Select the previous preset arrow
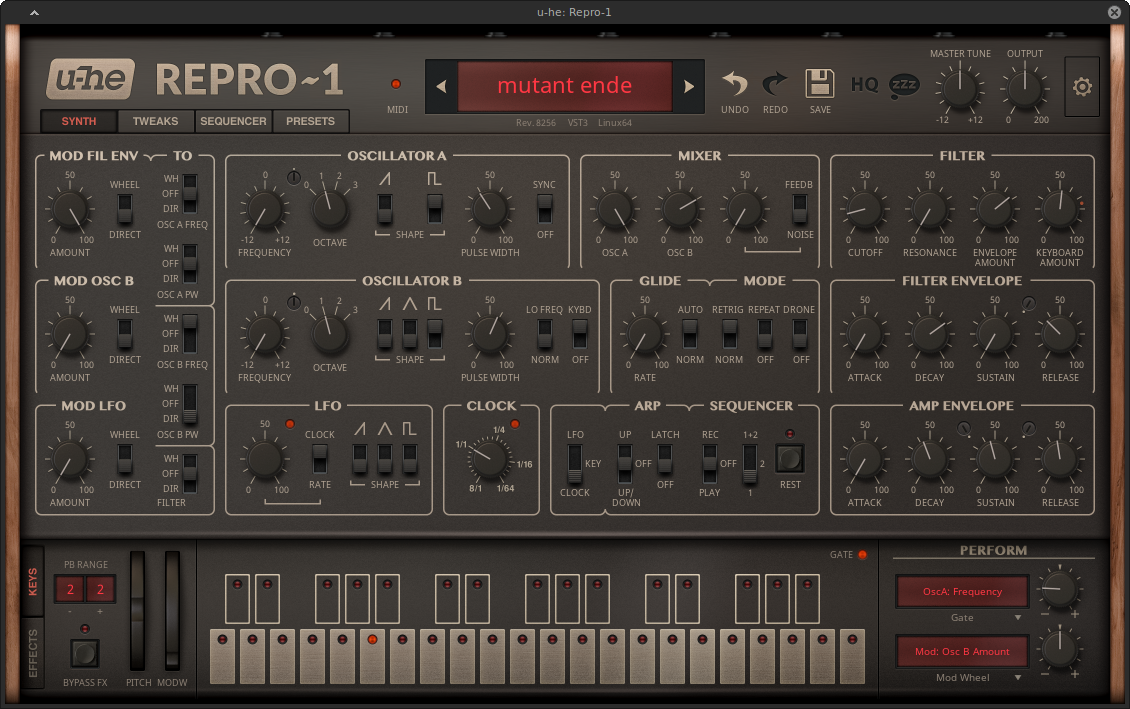 (x=441, y=86)
